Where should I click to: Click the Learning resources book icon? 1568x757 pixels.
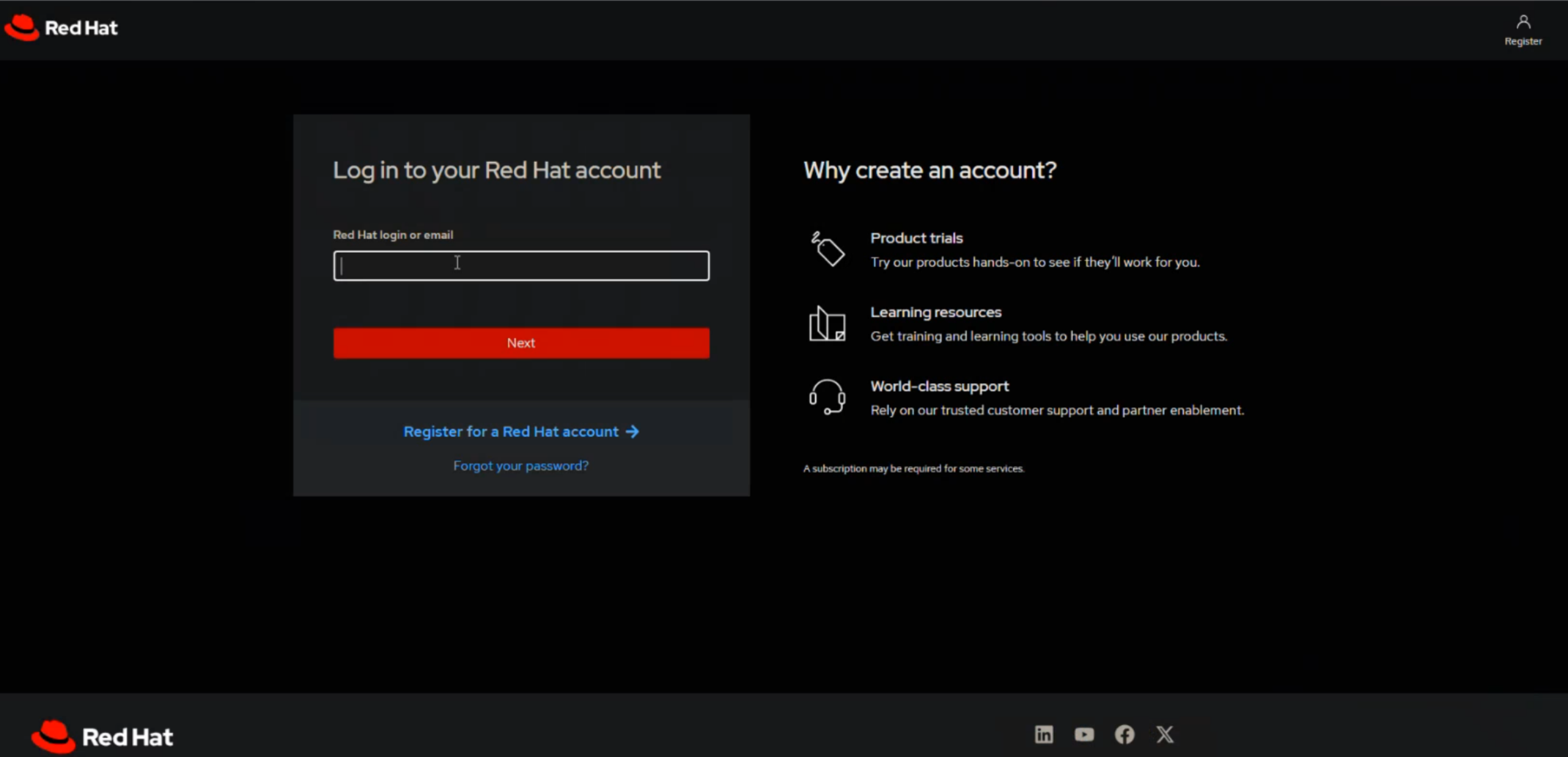(828, 323)
